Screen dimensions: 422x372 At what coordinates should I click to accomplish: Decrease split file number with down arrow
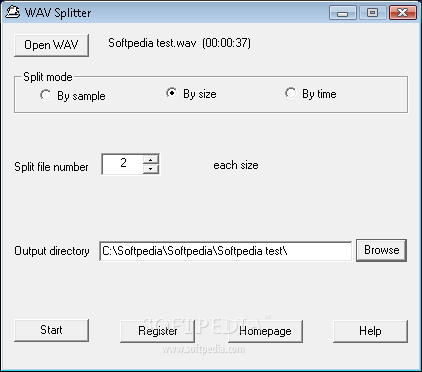(x=151, y=169)
